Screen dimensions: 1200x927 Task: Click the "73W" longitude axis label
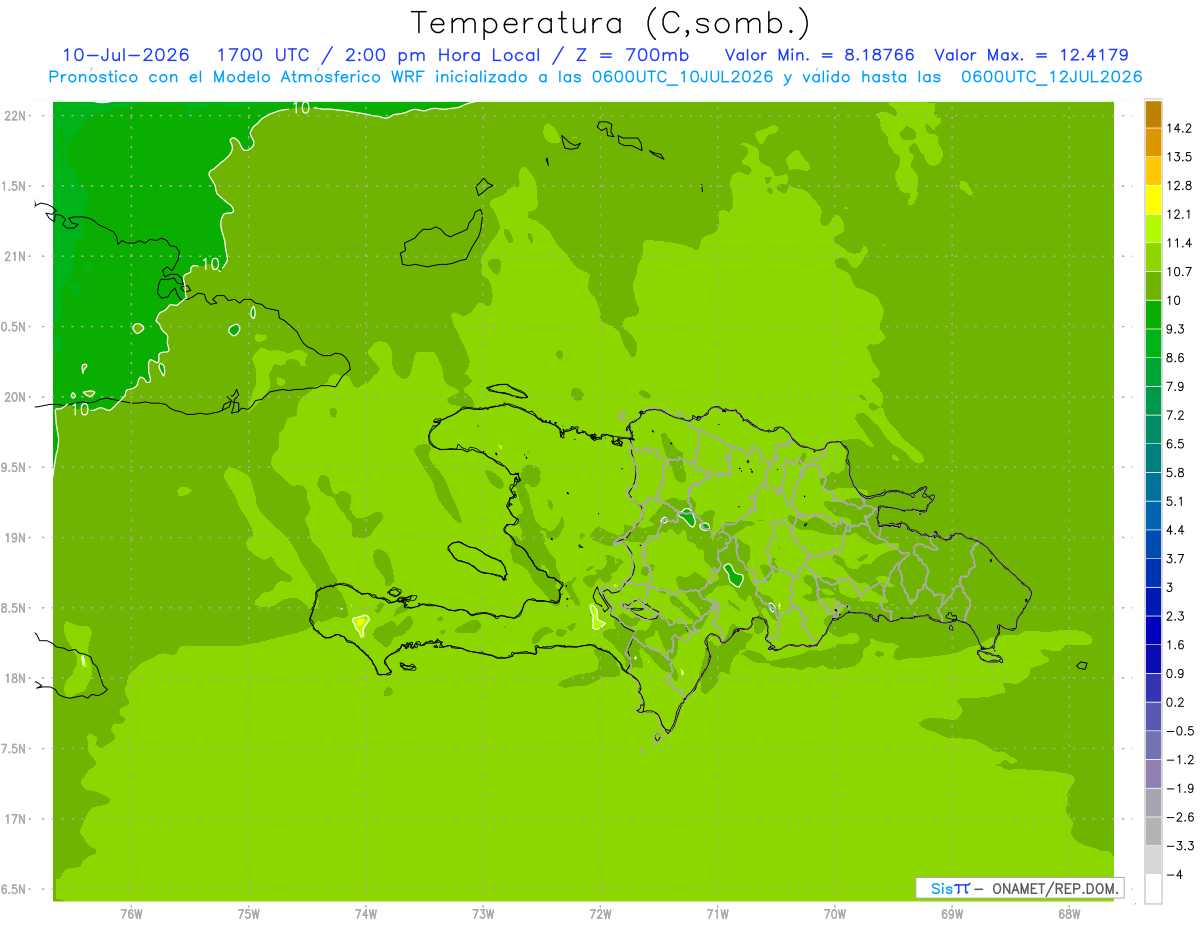483,914
